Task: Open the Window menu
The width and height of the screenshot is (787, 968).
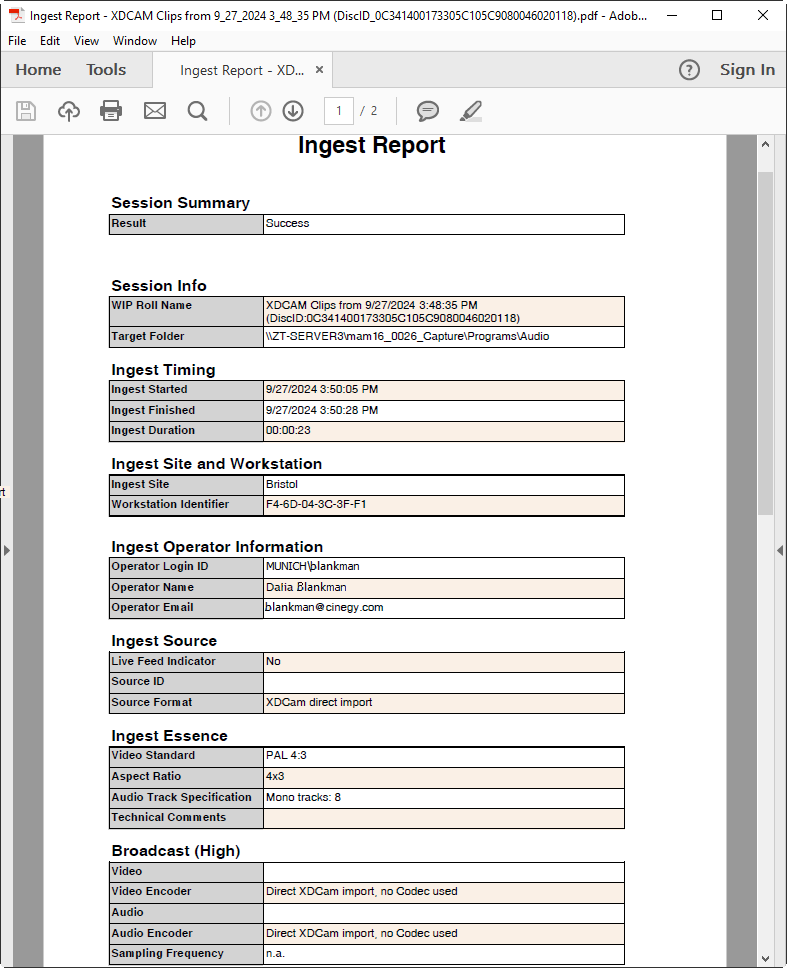Action: [135, 41]
